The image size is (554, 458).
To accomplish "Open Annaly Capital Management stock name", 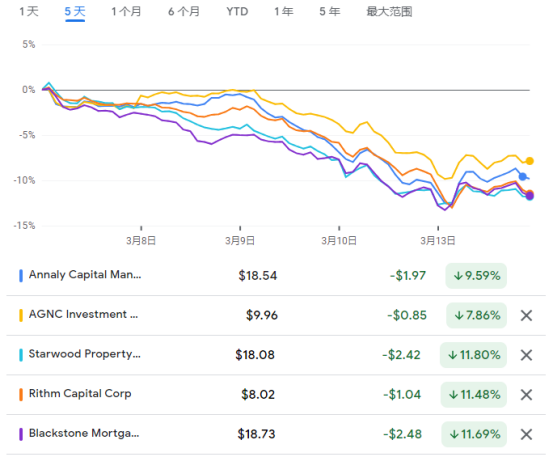I will tap(85, 275).
